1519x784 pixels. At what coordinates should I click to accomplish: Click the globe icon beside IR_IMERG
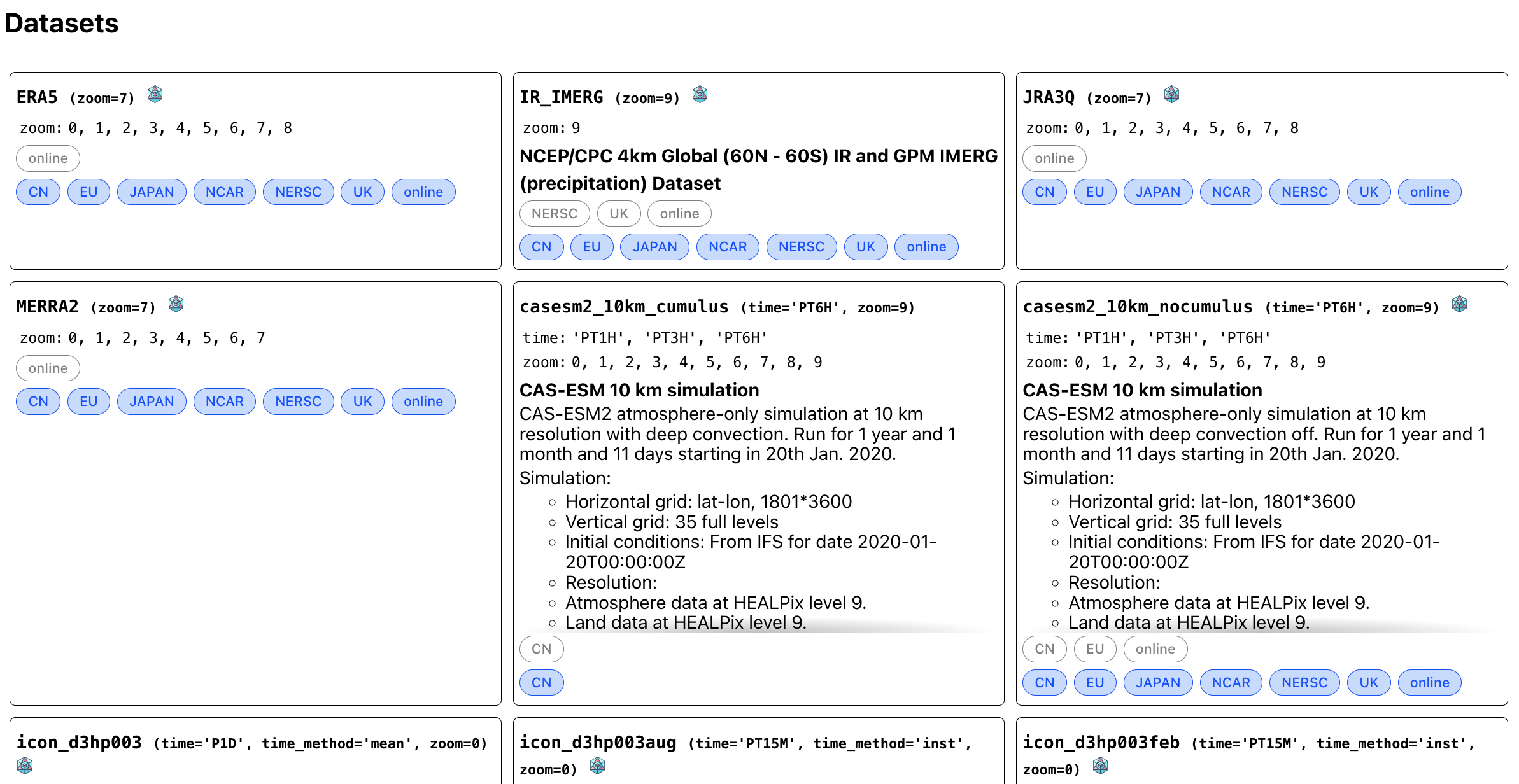pyautogui.click(x=700, y=95)
